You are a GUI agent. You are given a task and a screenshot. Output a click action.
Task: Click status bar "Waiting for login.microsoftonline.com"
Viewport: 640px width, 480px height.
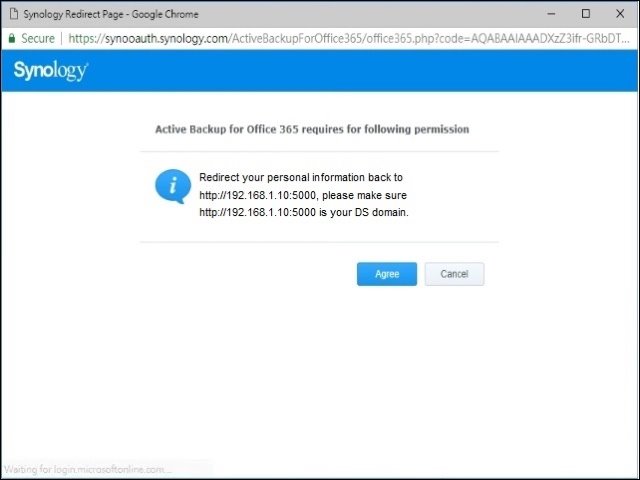pos(88,468)
